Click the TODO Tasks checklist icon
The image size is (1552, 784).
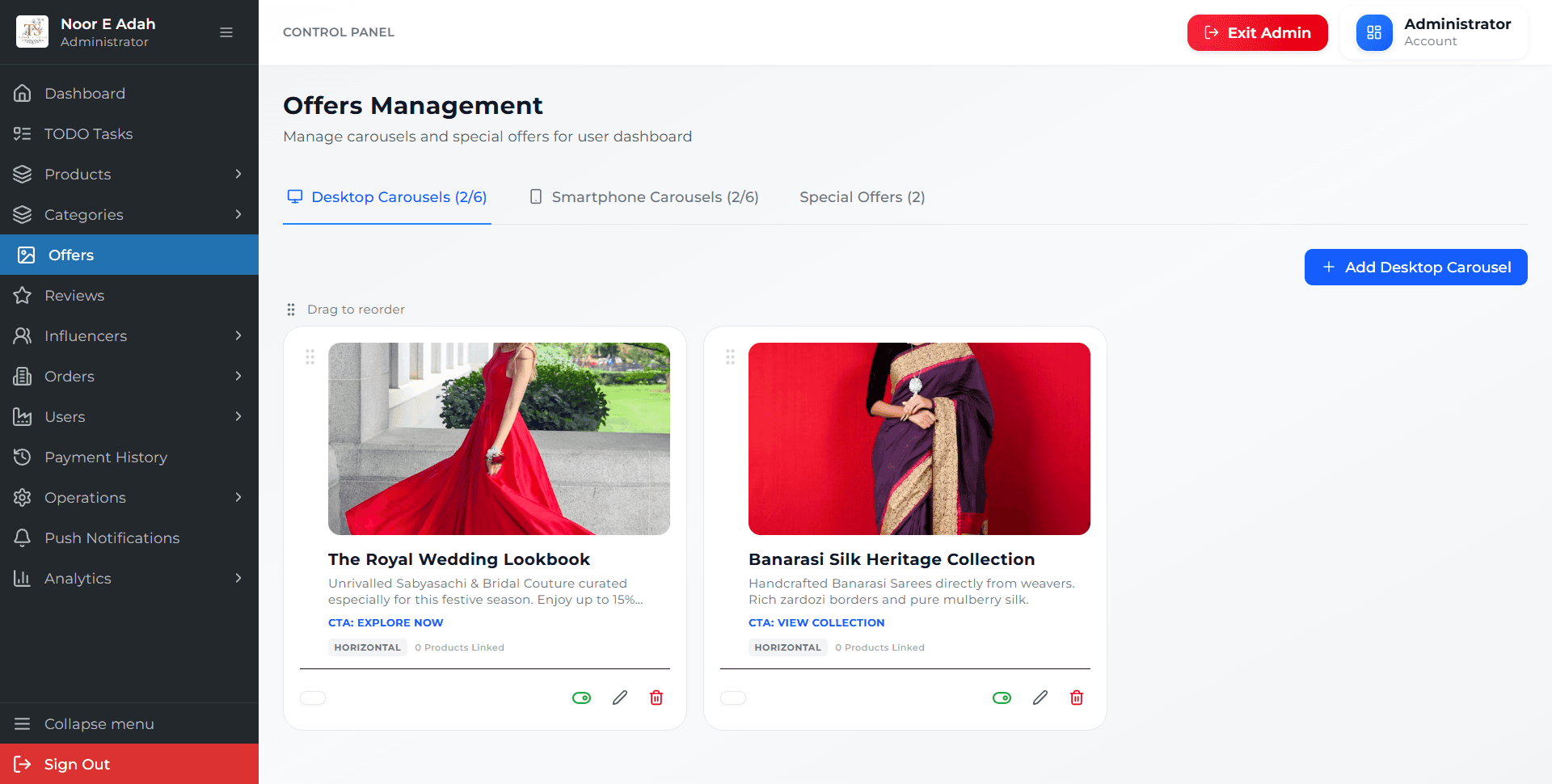23,133
